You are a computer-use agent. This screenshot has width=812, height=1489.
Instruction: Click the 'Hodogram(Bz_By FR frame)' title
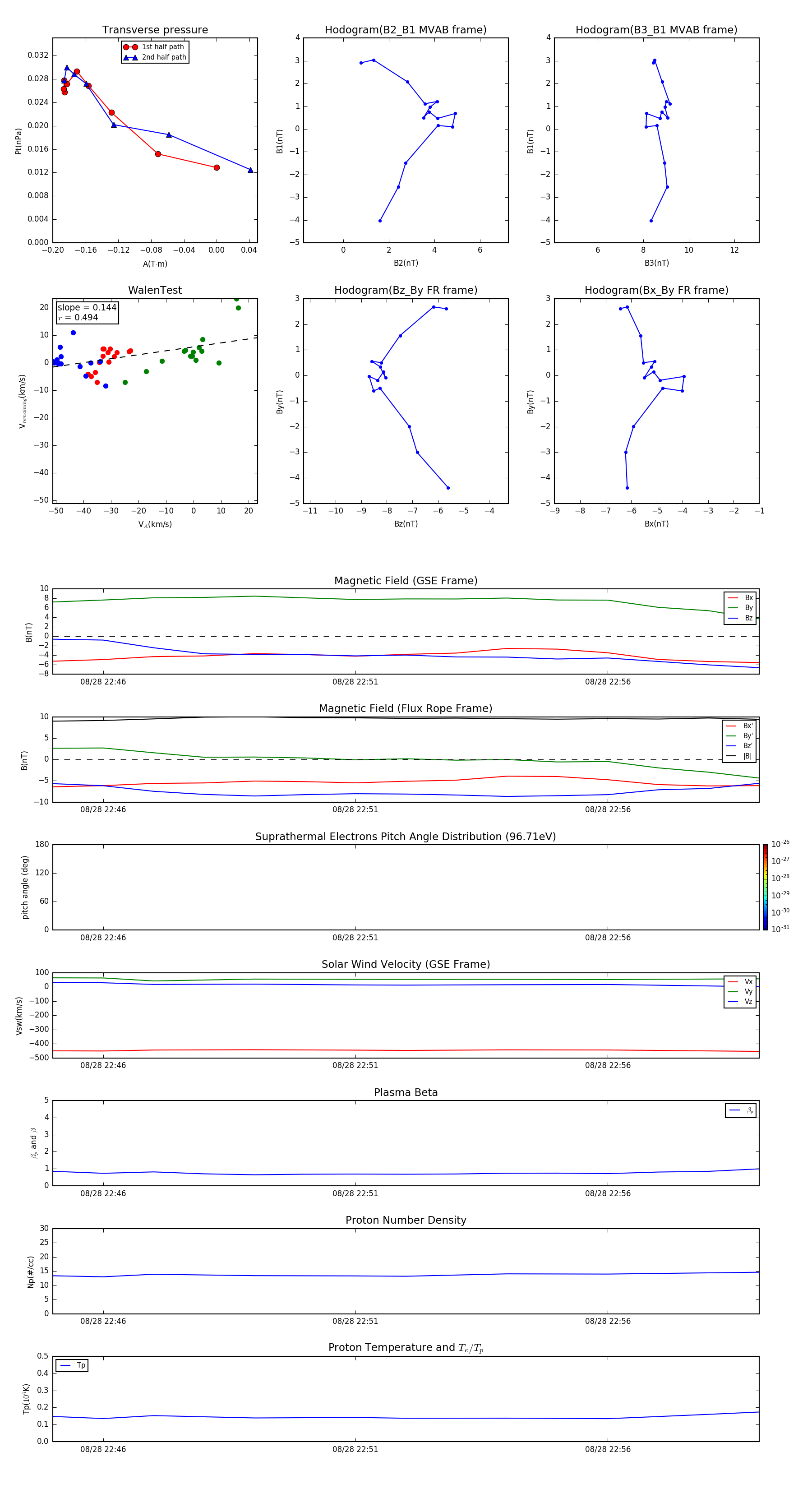coord(406,290)
